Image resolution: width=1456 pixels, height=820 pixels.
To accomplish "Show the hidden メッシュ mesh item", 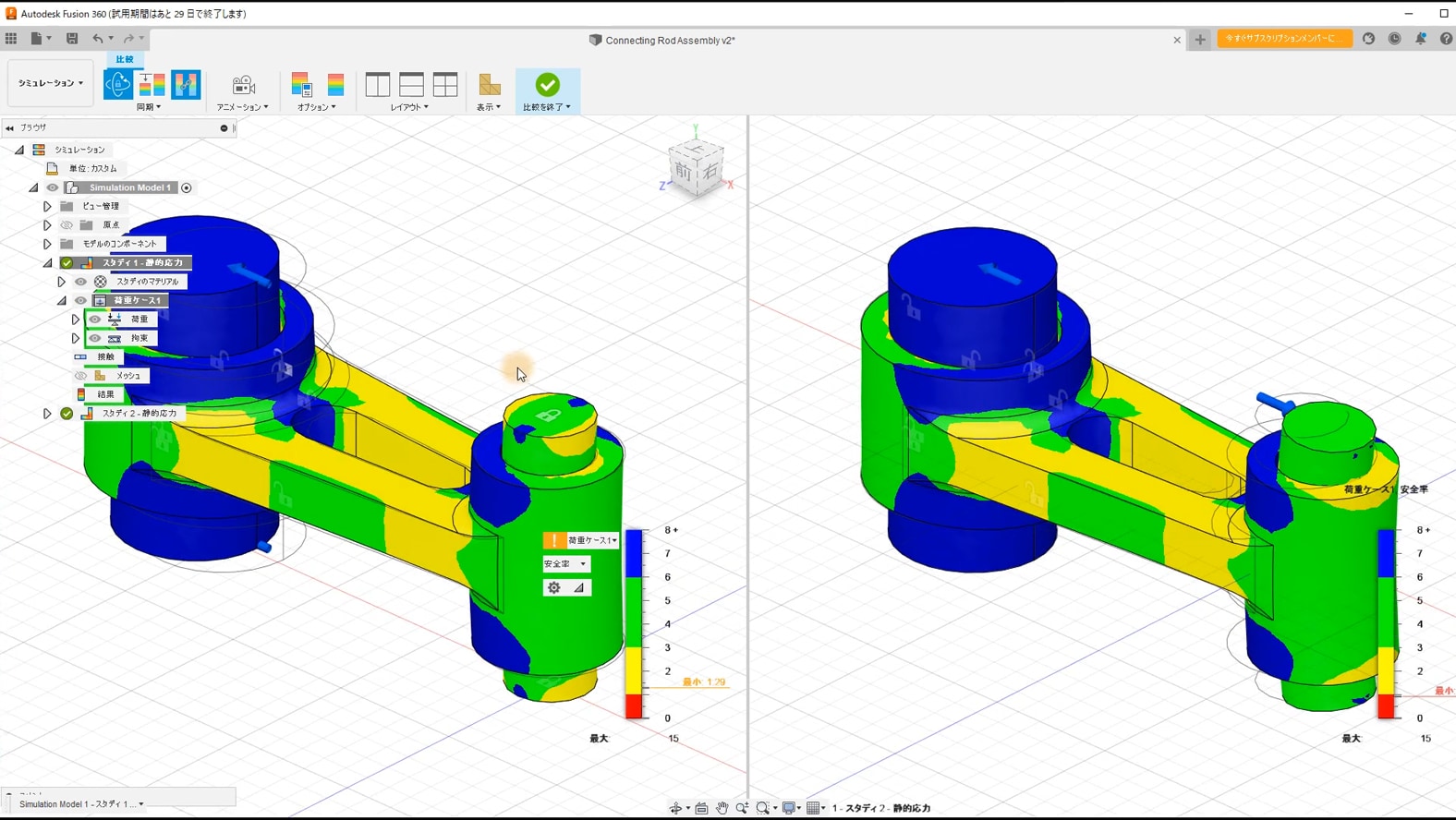I will [81, 376].
